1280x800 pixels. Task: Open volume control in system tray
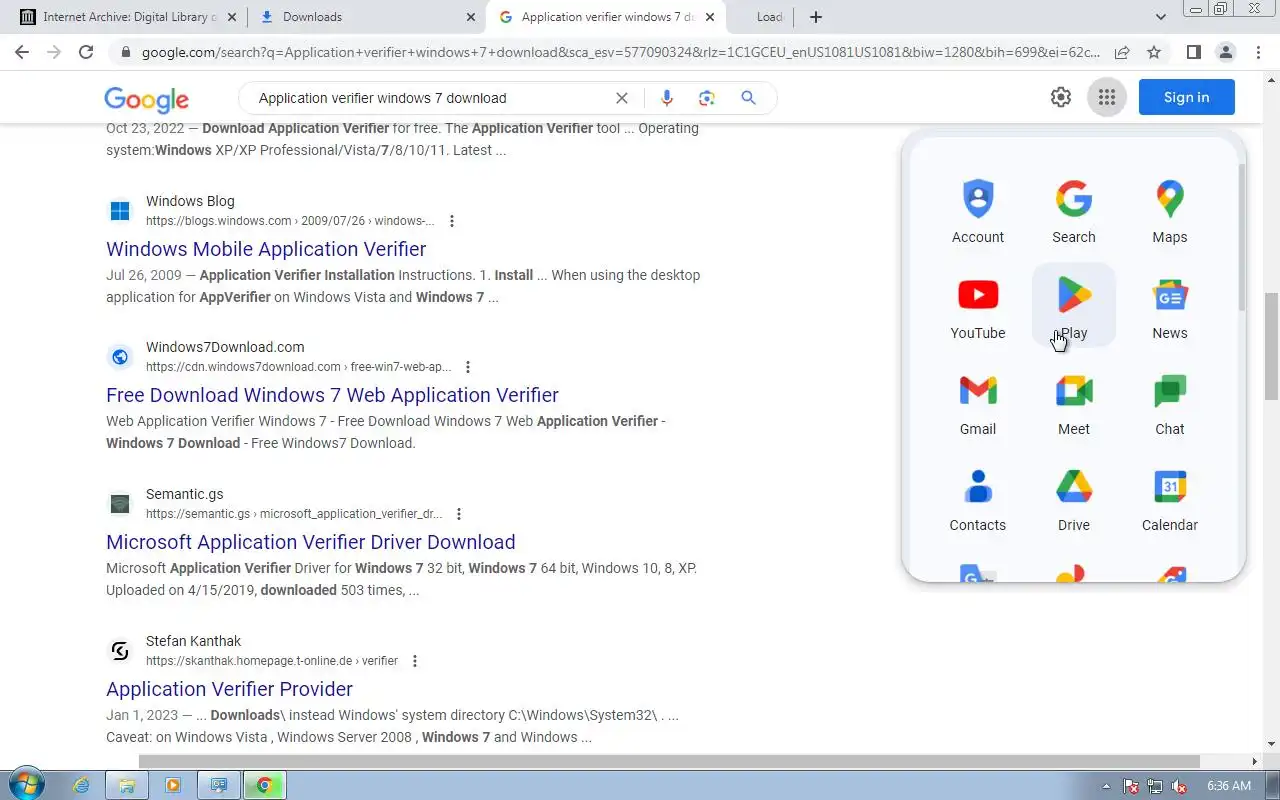(x=1179, y=786)
